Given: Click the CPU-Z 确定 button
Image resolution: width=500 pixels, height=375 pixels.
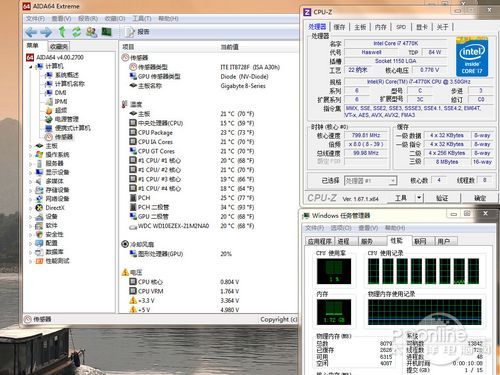Looking at the screenshot, I should coord(480,198).
